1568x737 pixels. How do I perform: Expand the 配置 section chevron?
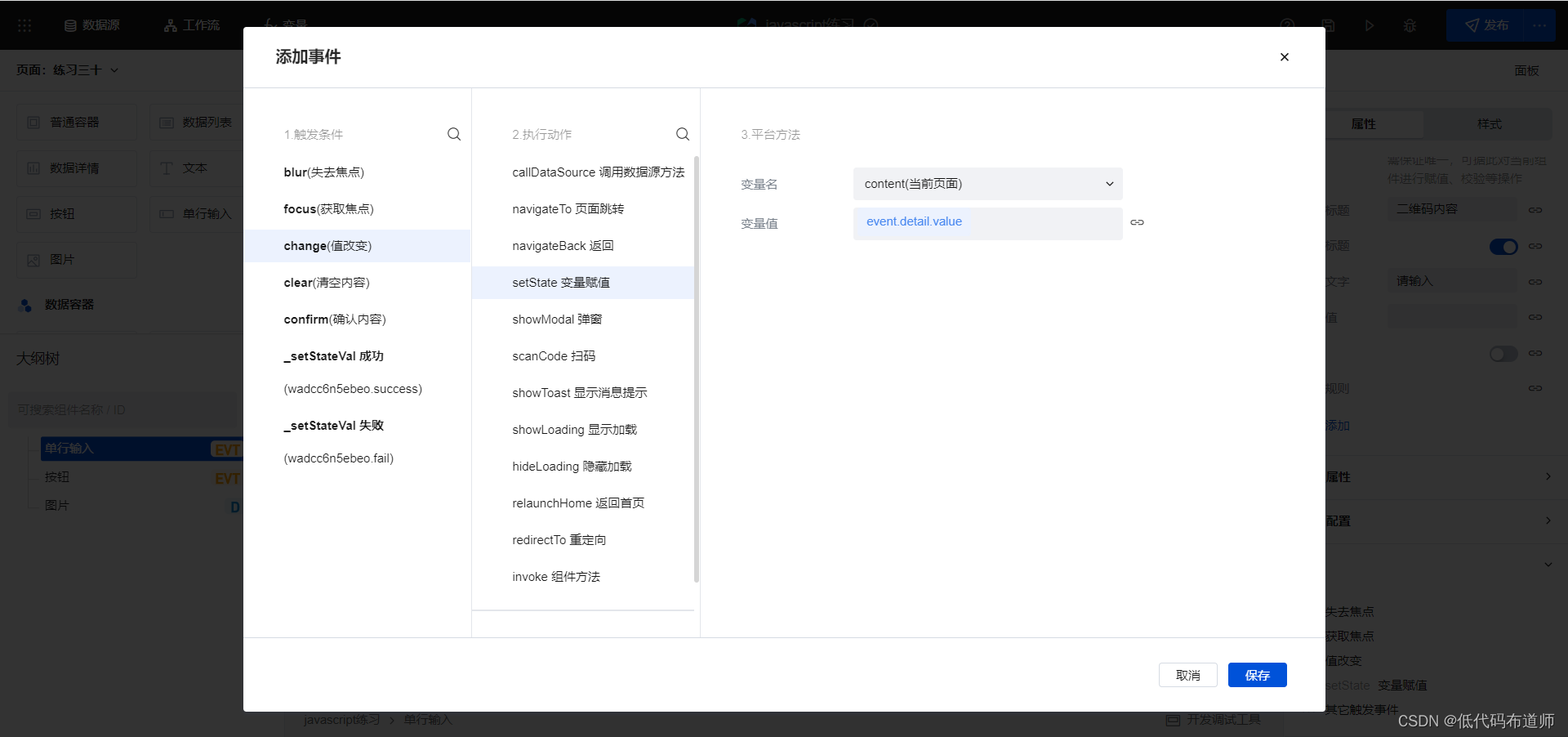pos(1548,520)
